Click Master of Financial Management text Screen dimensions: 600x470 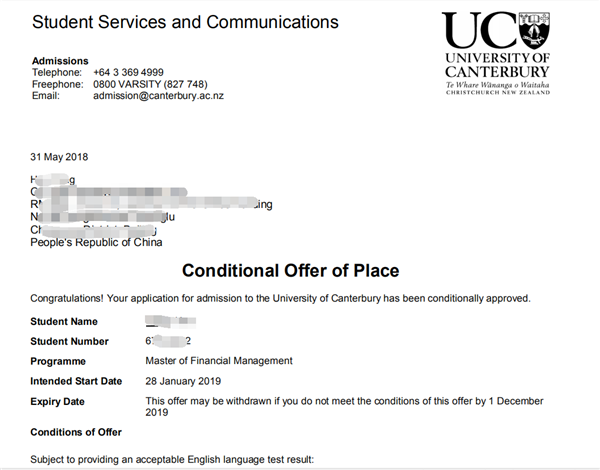click(219, 361)
